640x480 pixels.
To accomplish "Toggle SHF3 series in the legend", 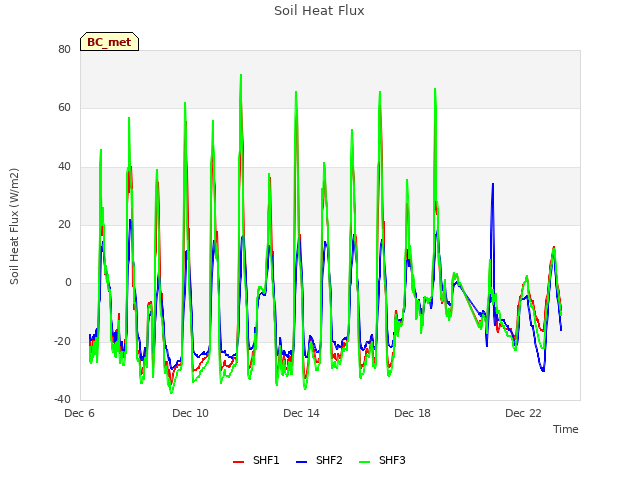I will coord(382,460).
